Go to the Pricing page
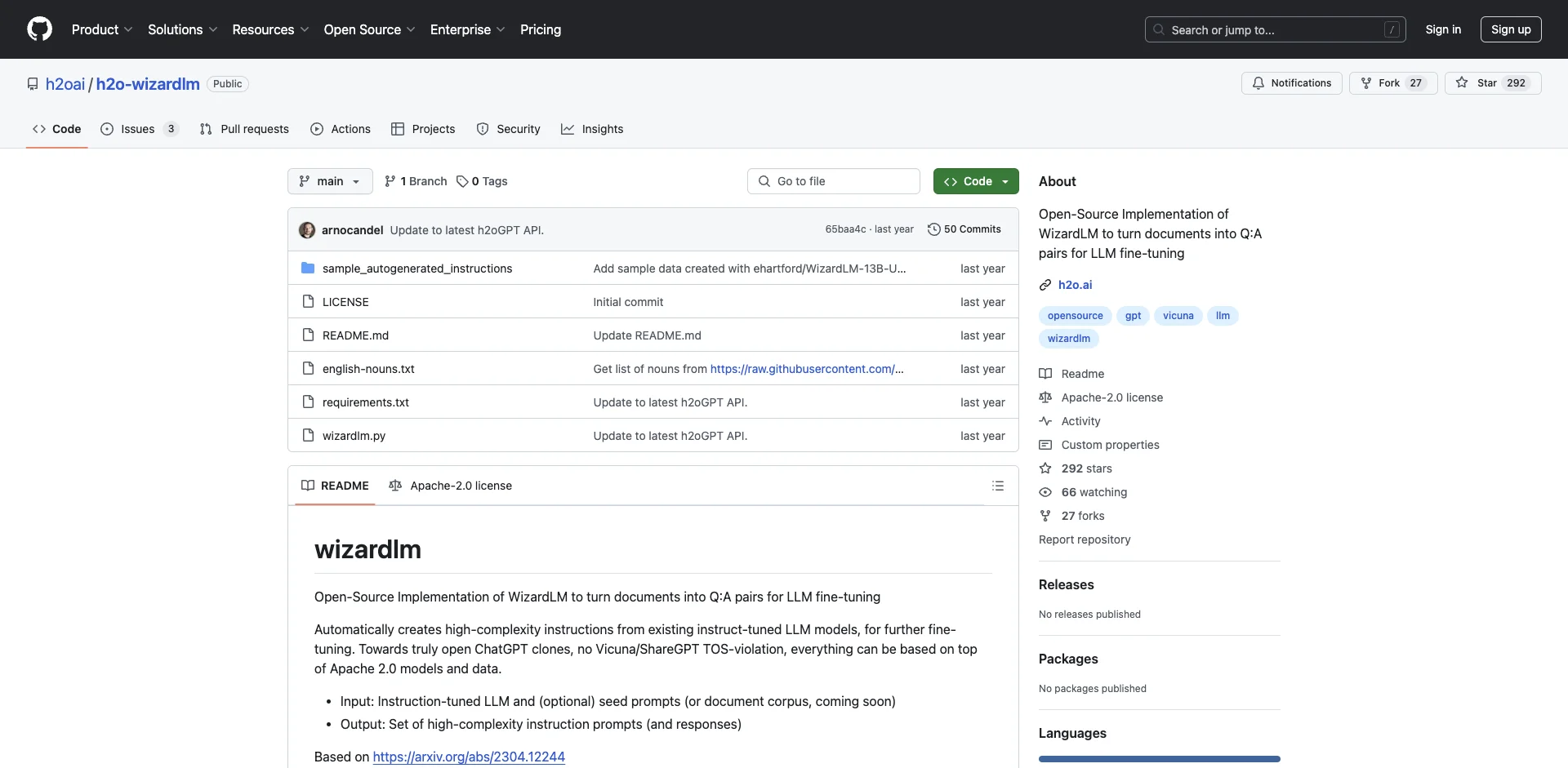Image resolution: width=1568 pixels, height=768 pixels. (x=541, y=29)
